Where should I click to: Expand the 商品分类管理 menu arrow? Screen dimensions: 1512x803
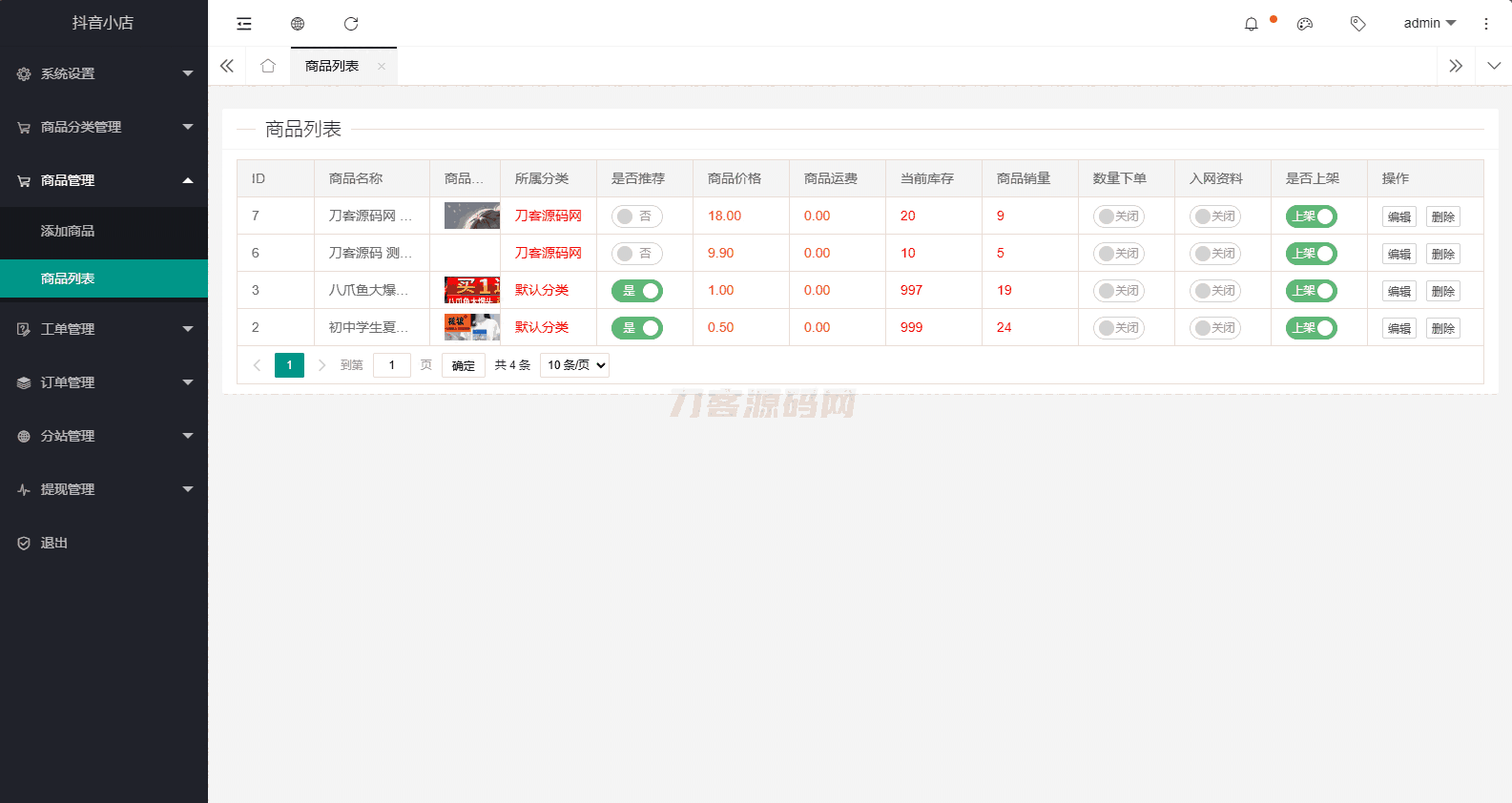(x=188, y=127)
